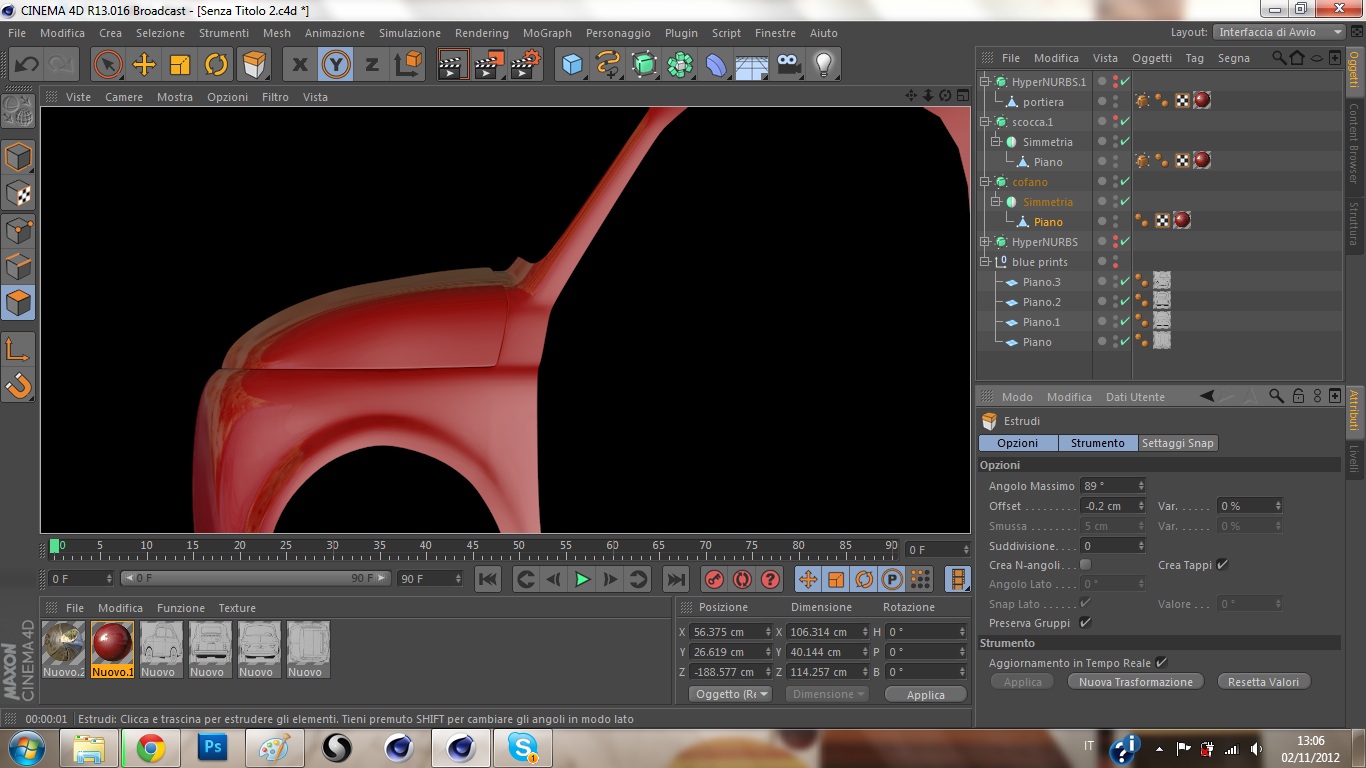The width and height of the screenshot is (1366, 768).
Task: Switch to the Strumento tab
Action: point(1097,443)
